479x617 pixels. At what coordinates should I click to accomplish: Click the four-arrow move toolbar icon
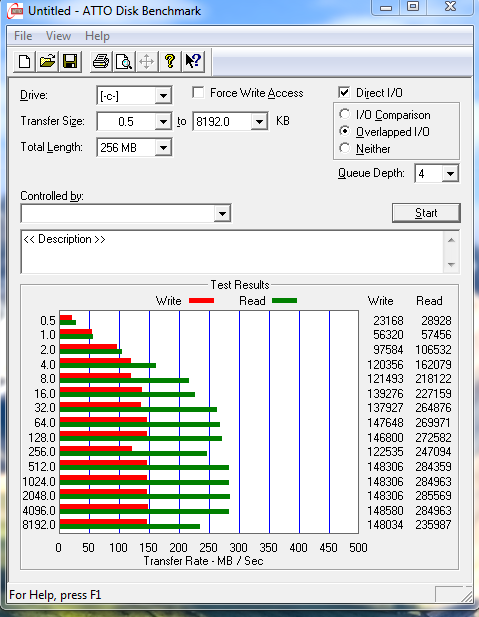pos(146,61)
